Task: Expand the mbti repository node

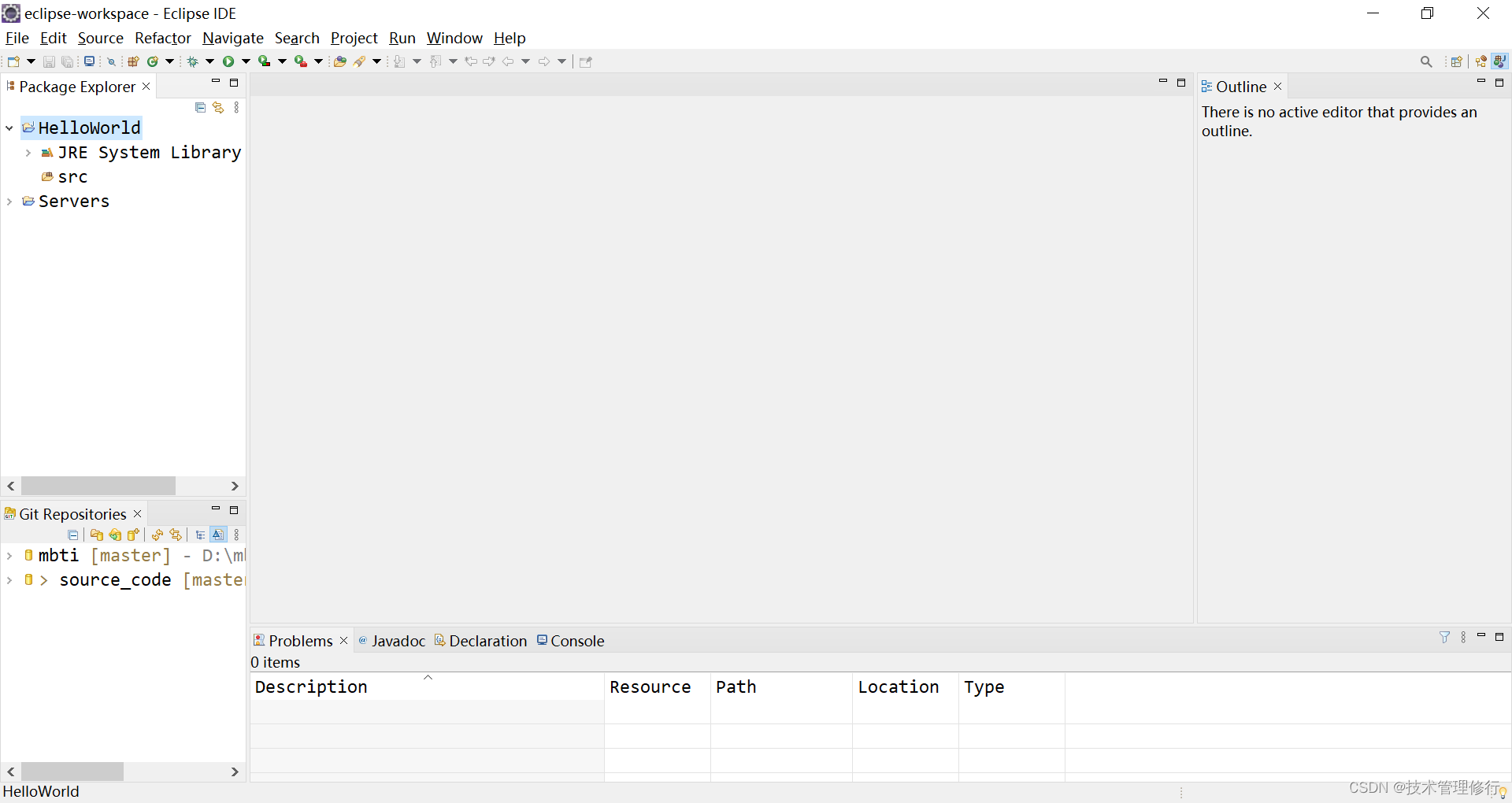Action: (x=9, y=556)
